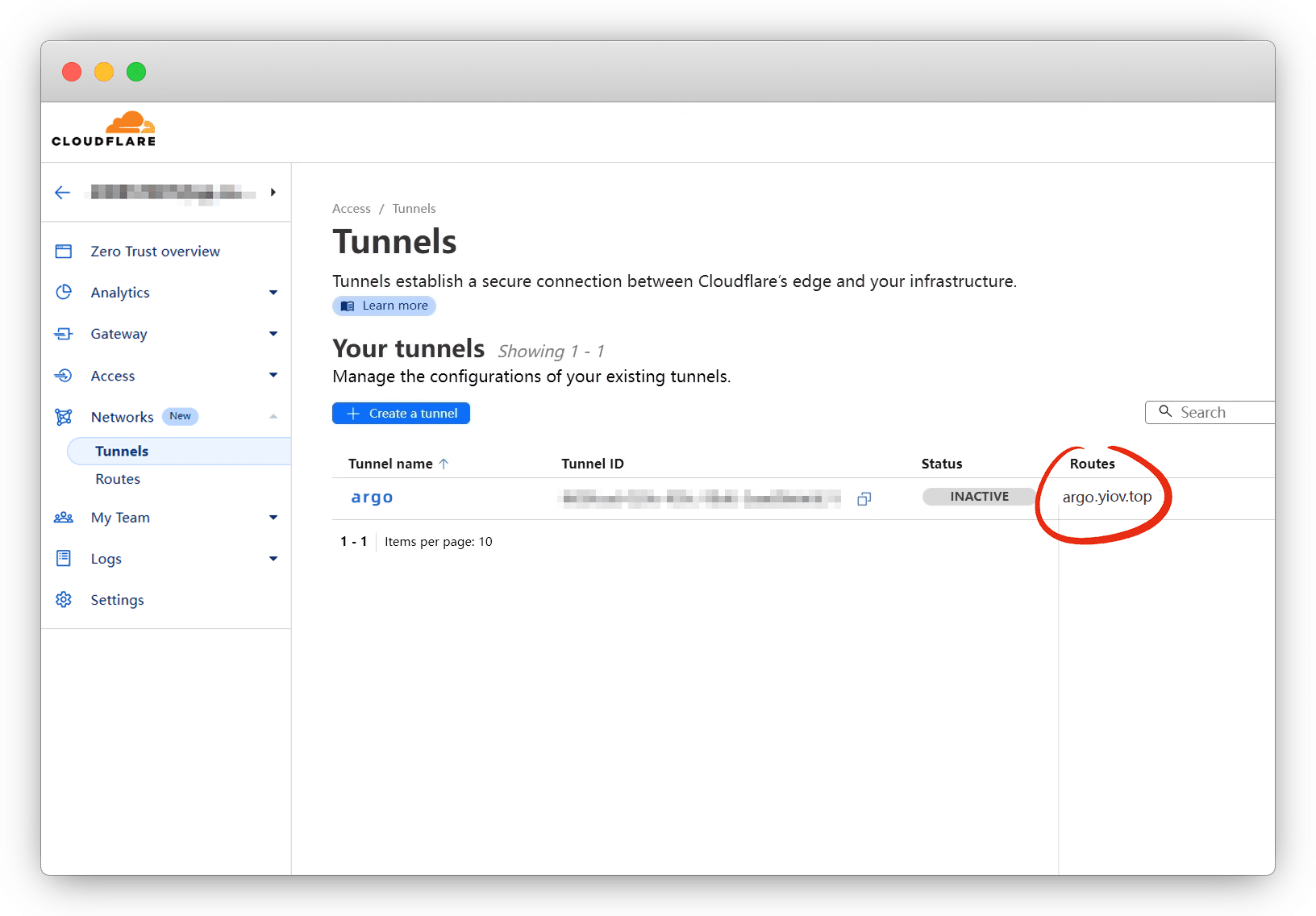Viewport: 1316px width, 916px height.
Task: Open the Learn more link
Action: tap(385, 306)
